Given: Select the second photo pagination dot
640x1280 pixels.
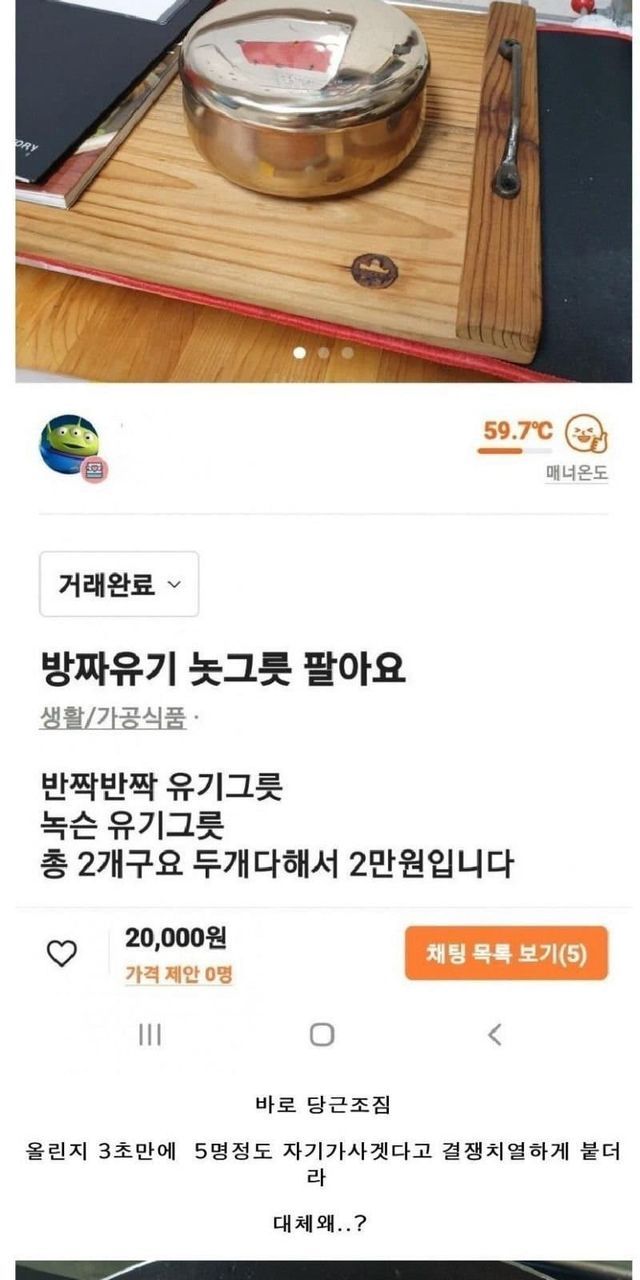Looking at the screenshot, I should click(322, 352).
